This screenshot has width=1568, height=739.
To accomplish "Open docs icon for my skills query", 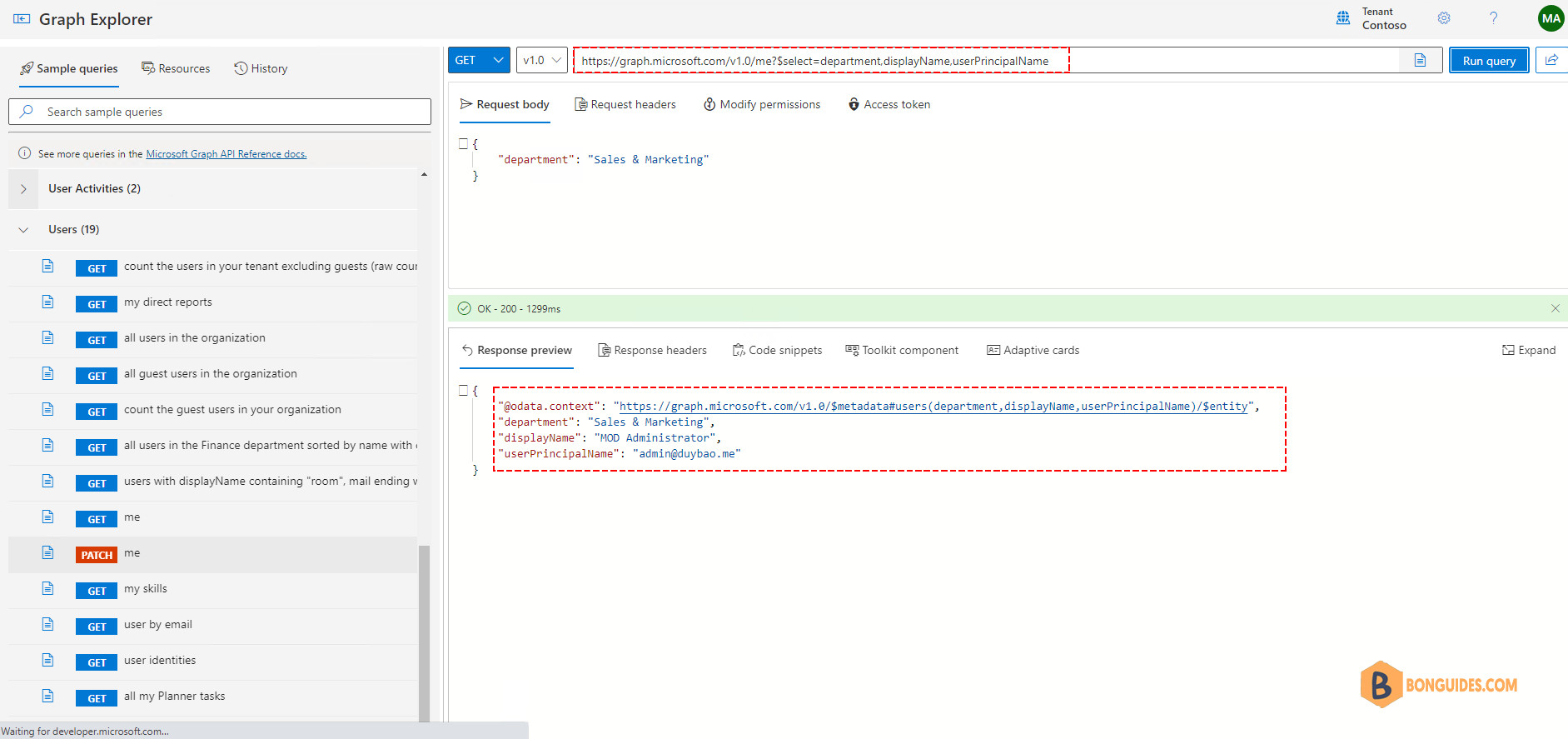I will [x=48, y=588].
